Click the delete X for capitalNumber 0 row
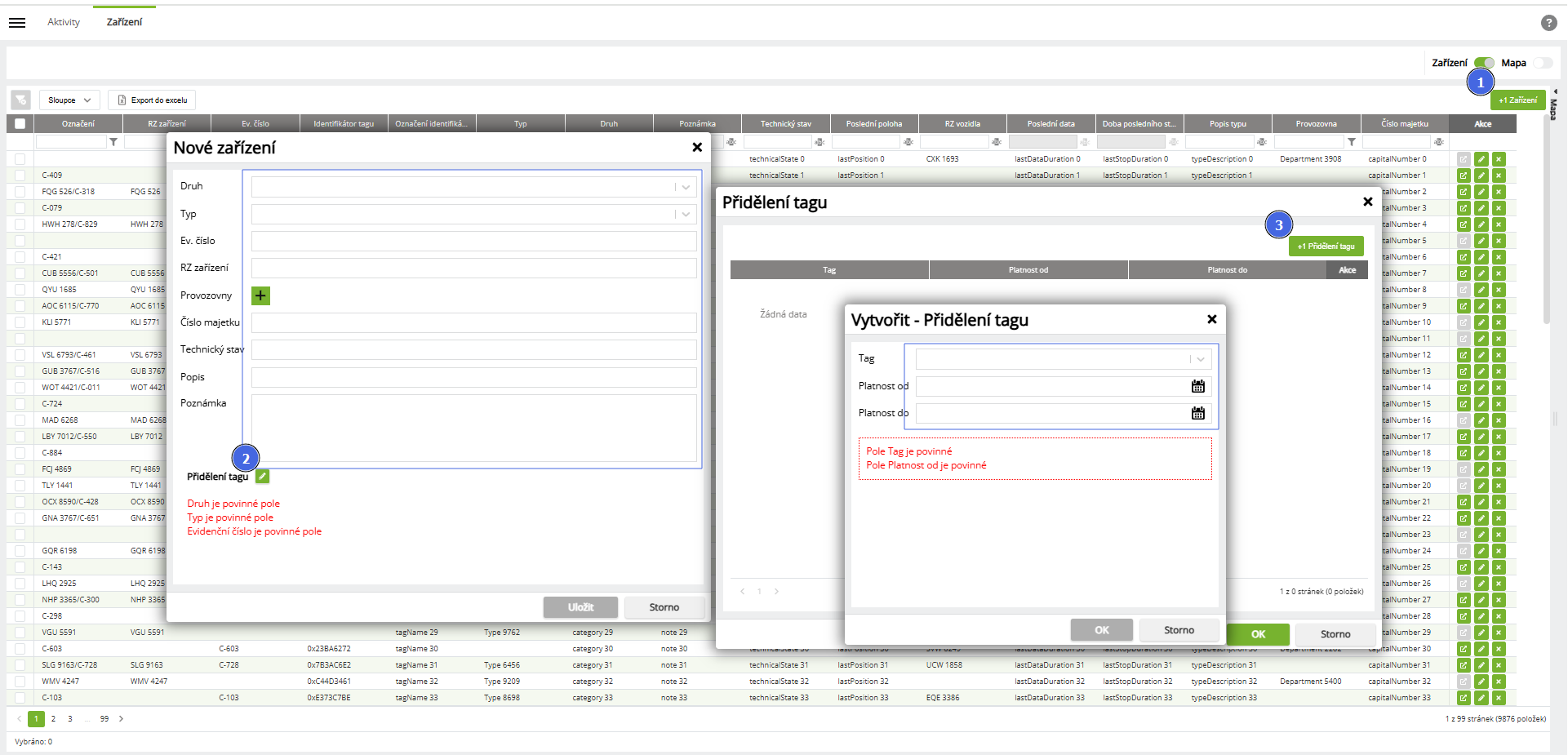The image size is (1568, 755). pos(1499,159)
